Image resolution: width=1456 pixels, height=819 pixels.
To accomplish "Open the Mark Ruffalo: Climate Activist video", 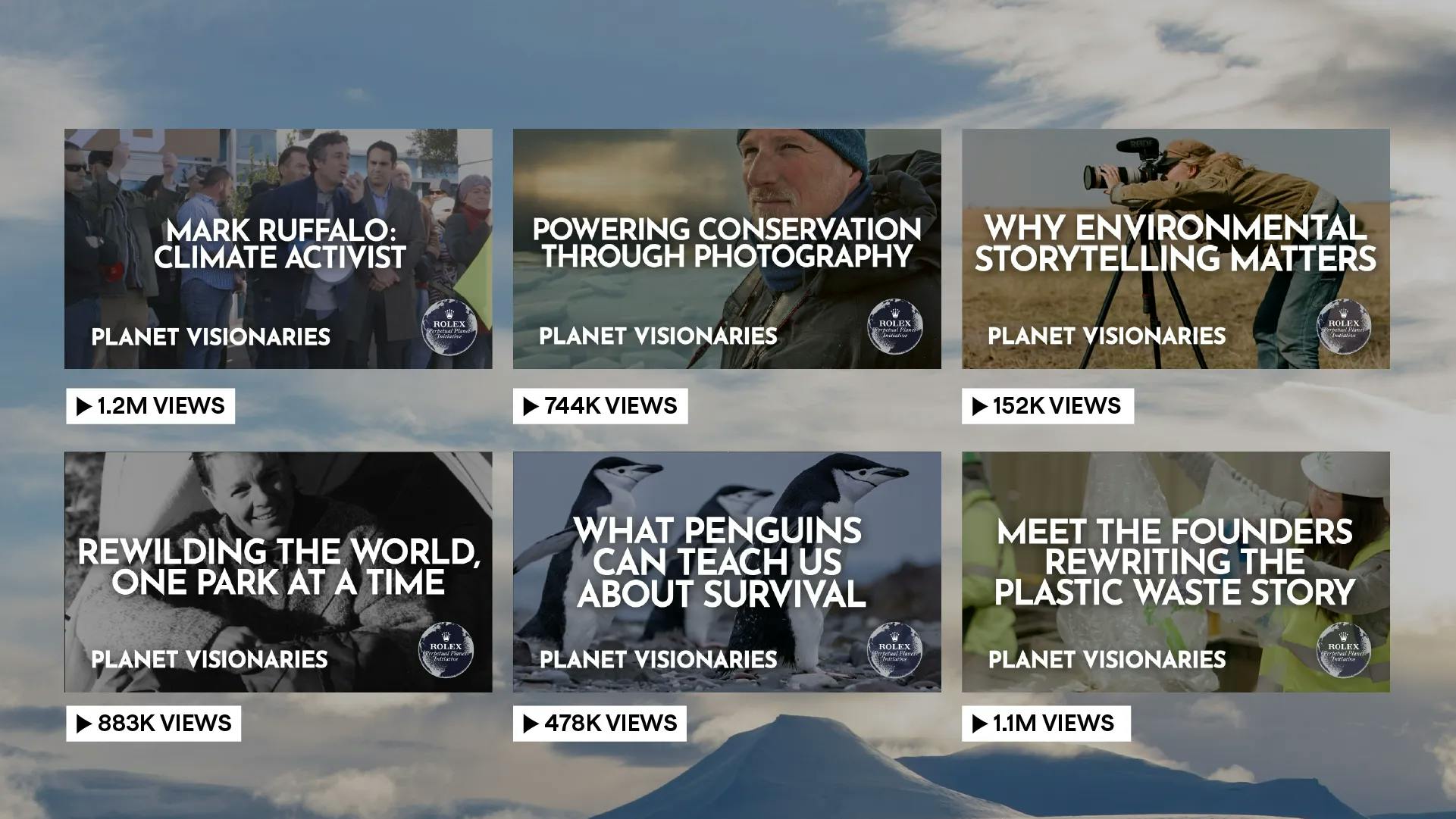I will click(278, 249).
